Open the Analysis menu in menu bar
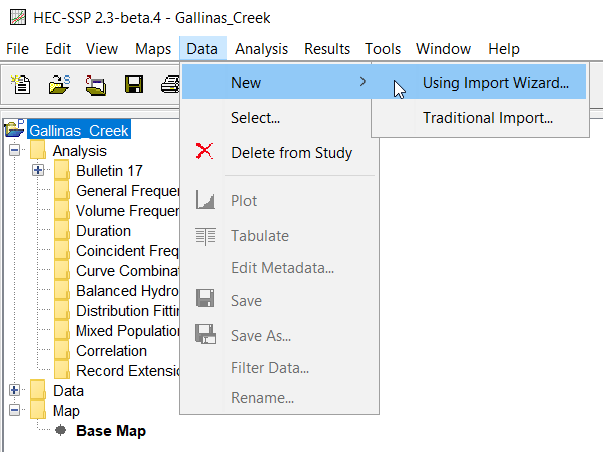 click(x=261, y=49)
